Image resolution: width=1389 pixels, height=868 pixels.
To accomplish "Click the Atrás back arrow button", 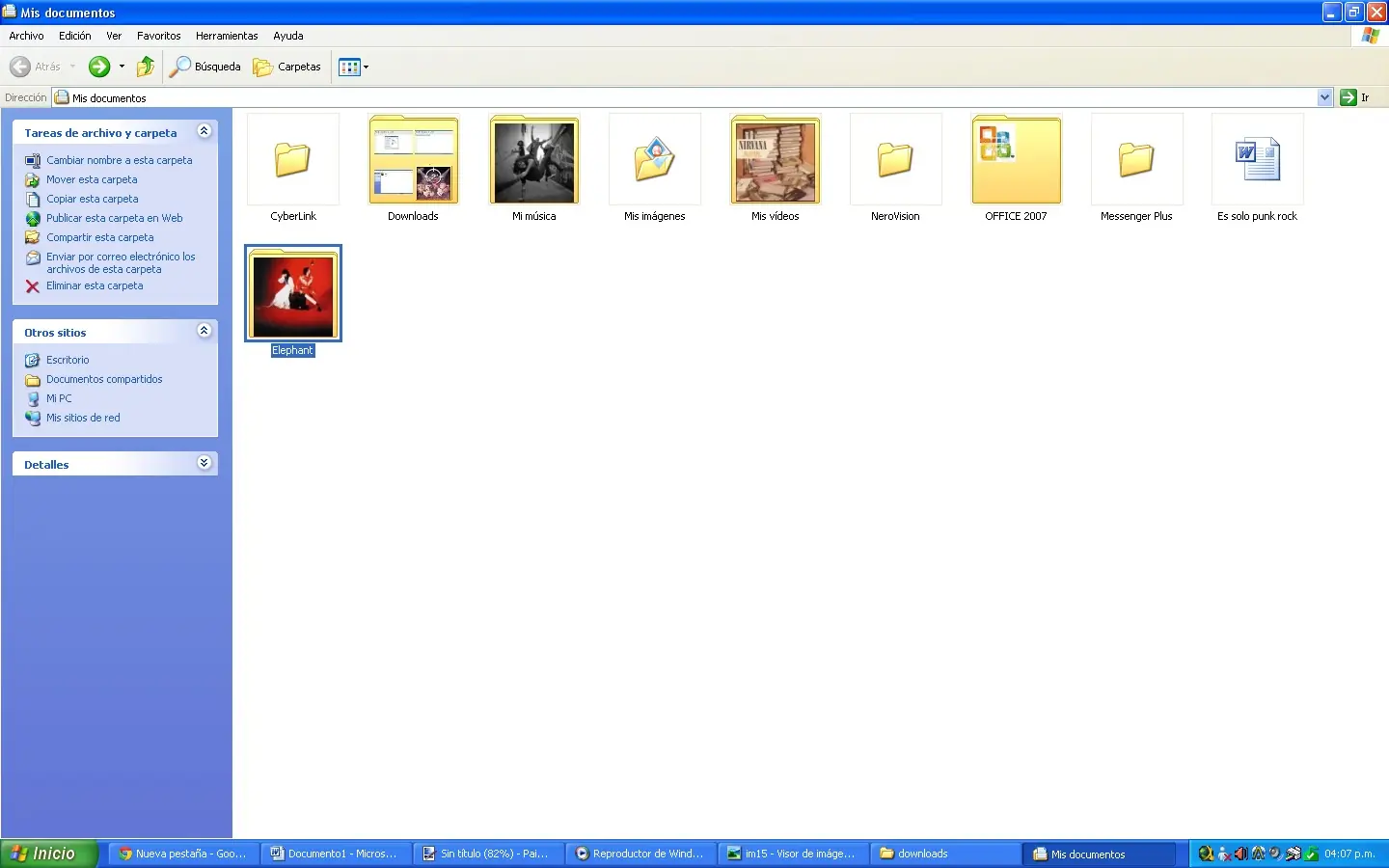I will coord(35,67).
